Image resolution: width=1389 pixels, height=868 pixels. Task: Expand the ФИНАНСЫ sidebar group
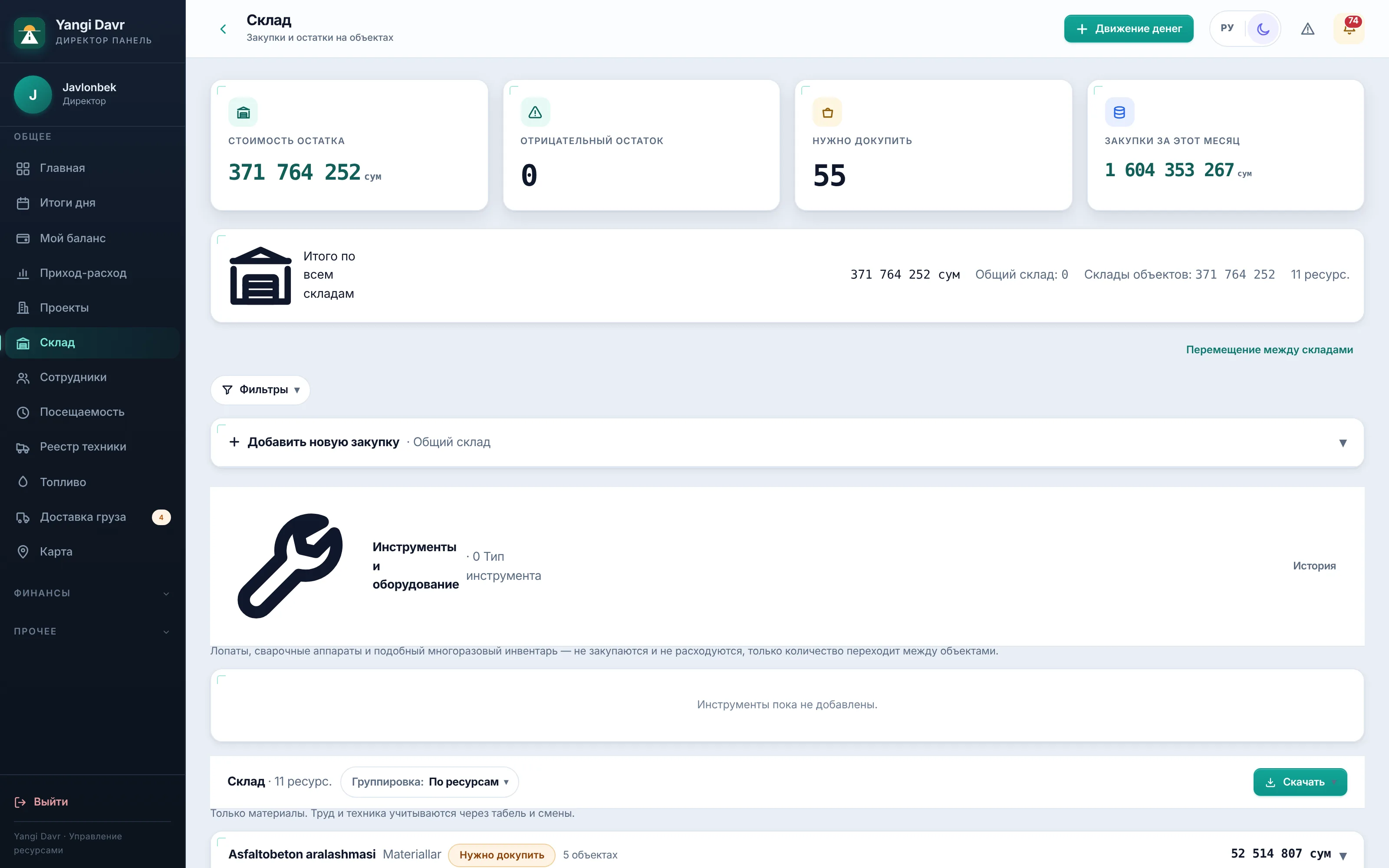click(x=92, y=594)
